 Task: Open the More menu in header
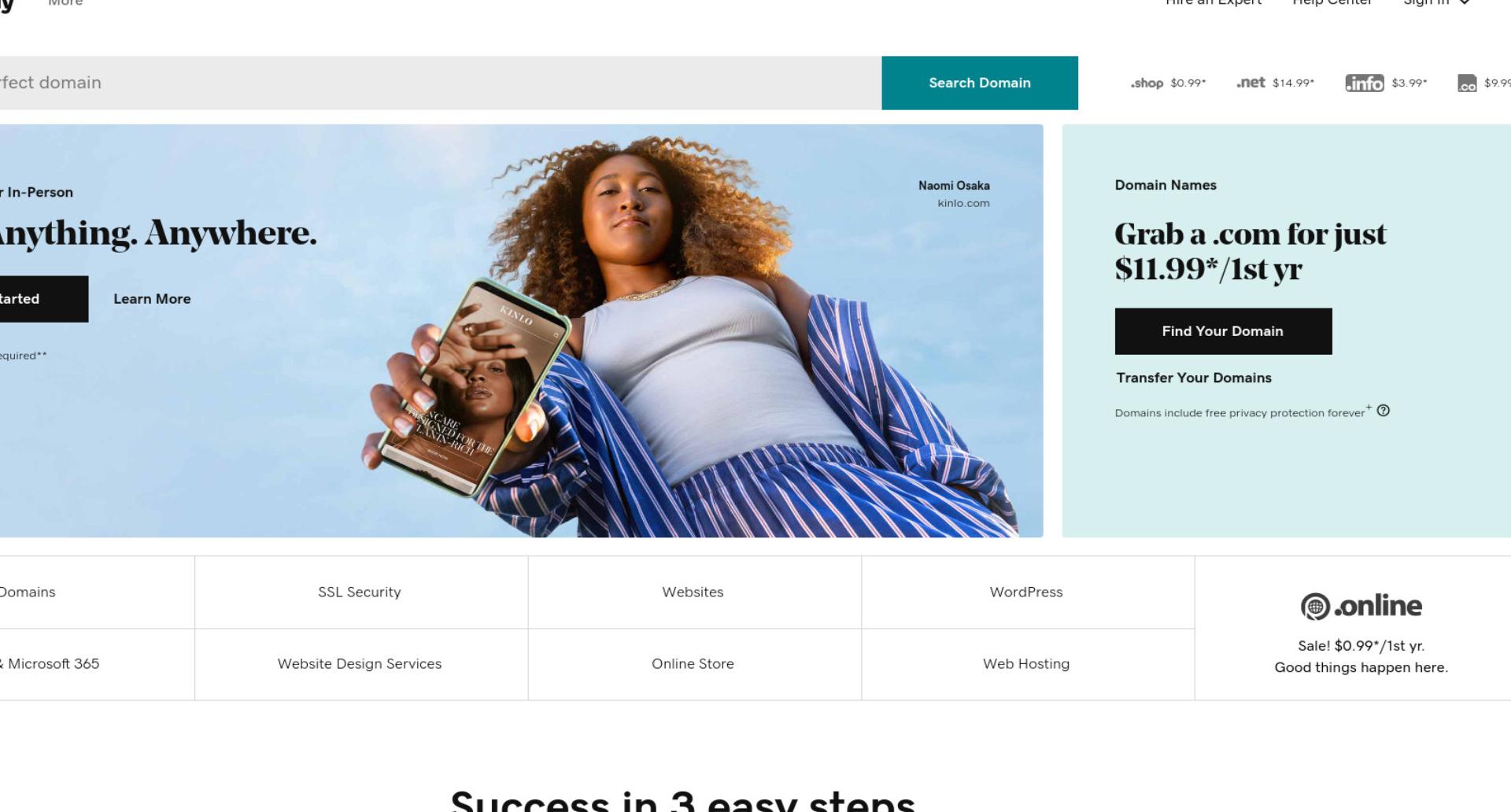tap(65, 3)
